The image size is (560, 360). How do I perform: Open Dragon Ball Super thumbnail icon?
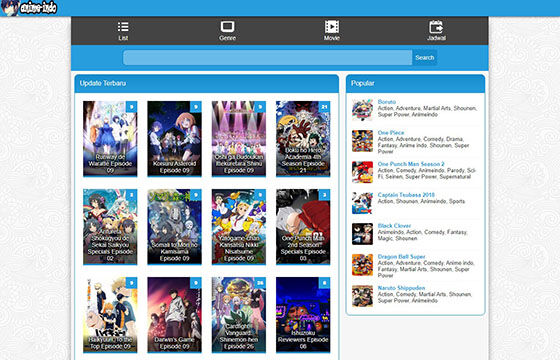[x=362, y=265]
